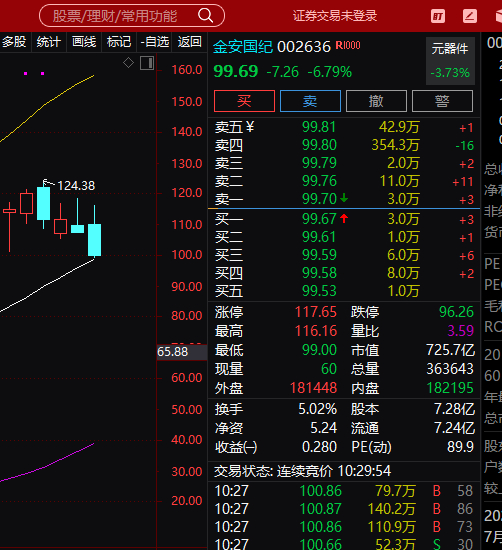Open the 元器件 sector box
This screenshot has width=502, height=550.
click(450, 61)
